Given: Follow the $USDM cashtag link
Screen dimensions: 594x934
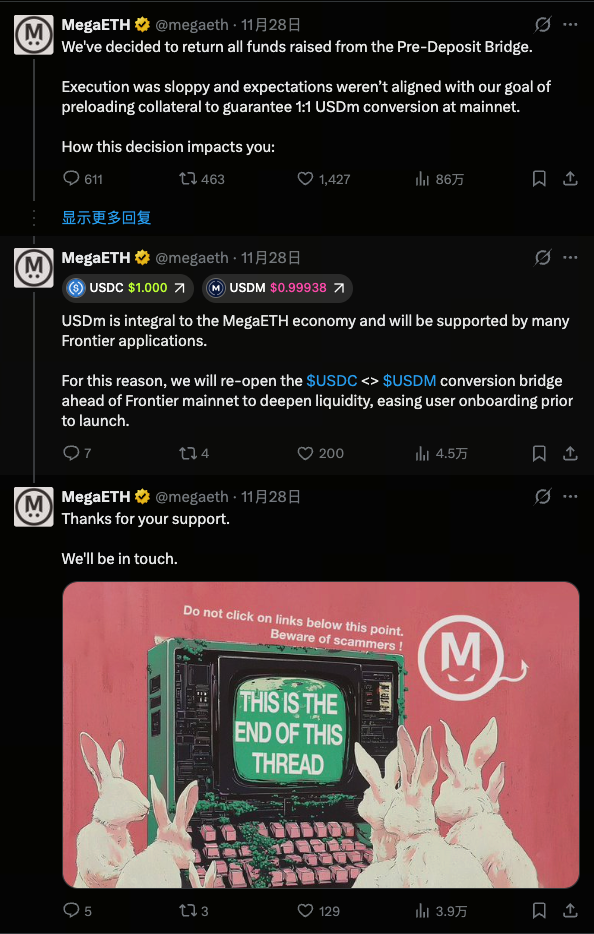Looking at the screenshot, I should pos(409,381).
